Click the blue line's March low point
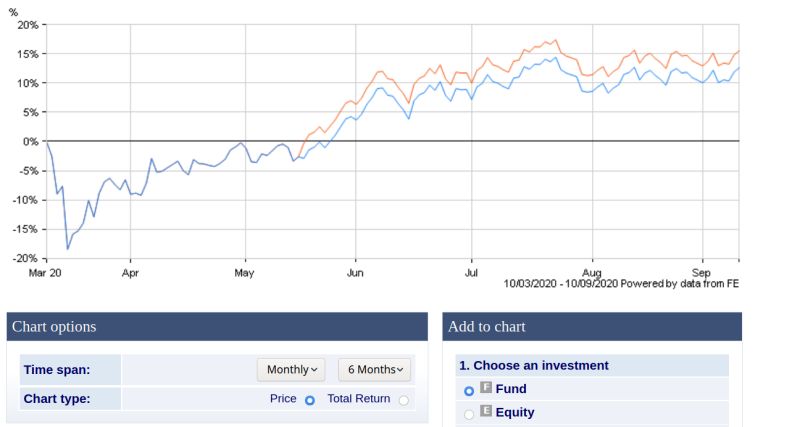 tap(68, 248)
